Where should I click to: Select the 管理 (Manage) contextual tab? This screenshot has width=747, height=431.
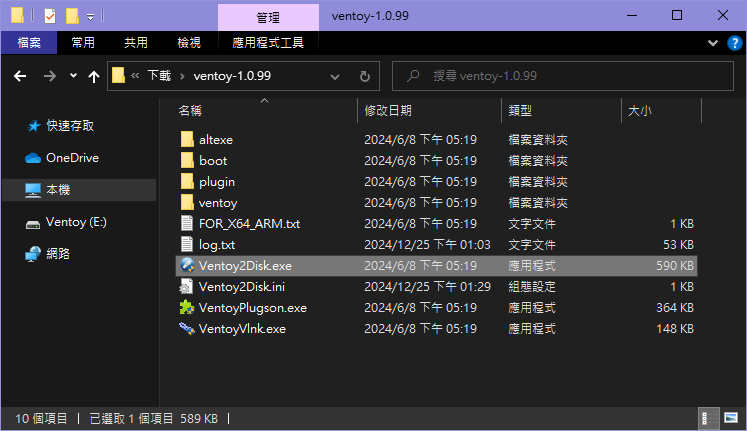click(x=268, y=18)
